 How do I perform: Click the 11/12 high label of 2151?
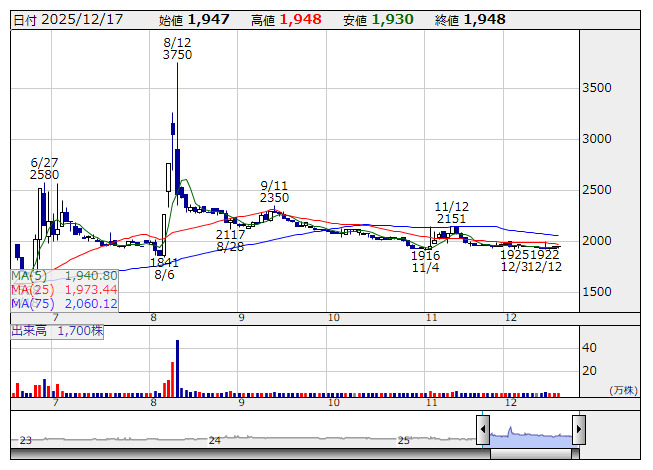tap(452, 212)
